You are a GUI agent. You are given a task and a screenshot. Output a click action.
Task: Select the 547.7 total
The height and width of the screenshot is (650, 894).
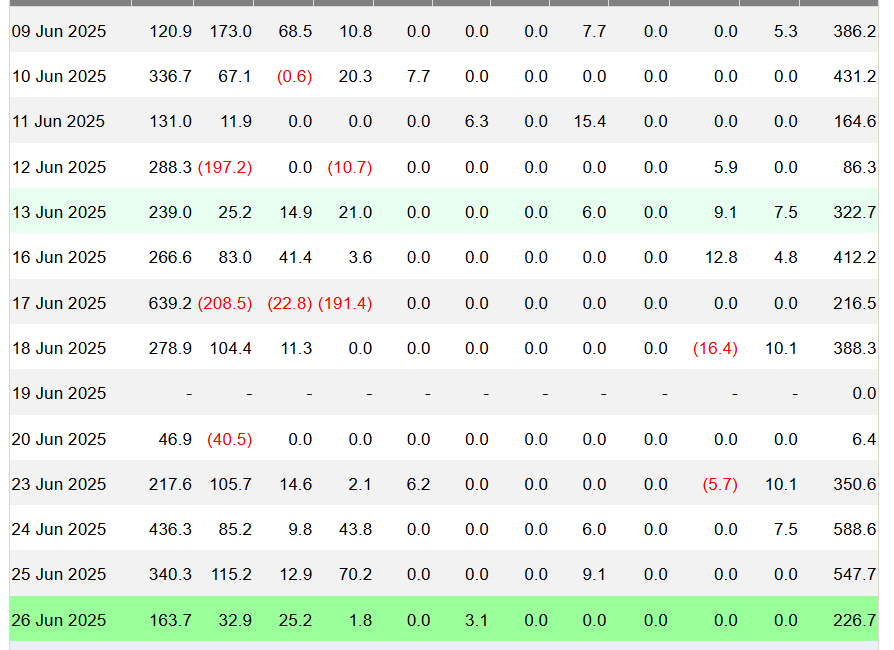[x=855, y=574]
